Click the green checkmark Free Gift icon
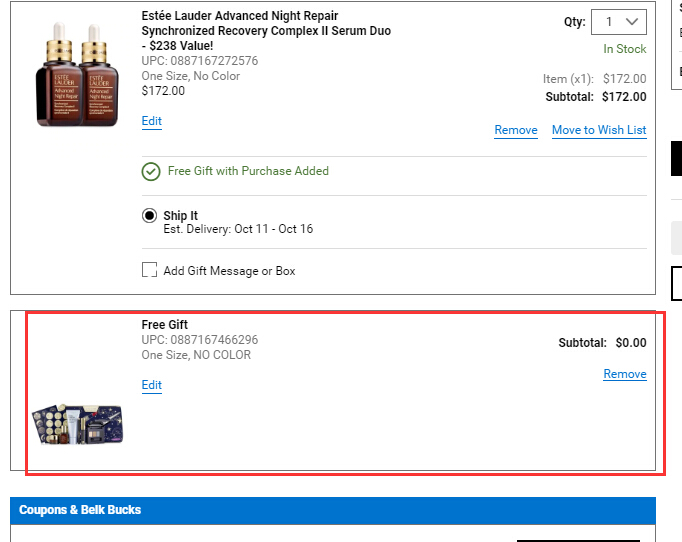Image resolution: width=682 pixels, height=542 pixels. click(151, 171)
